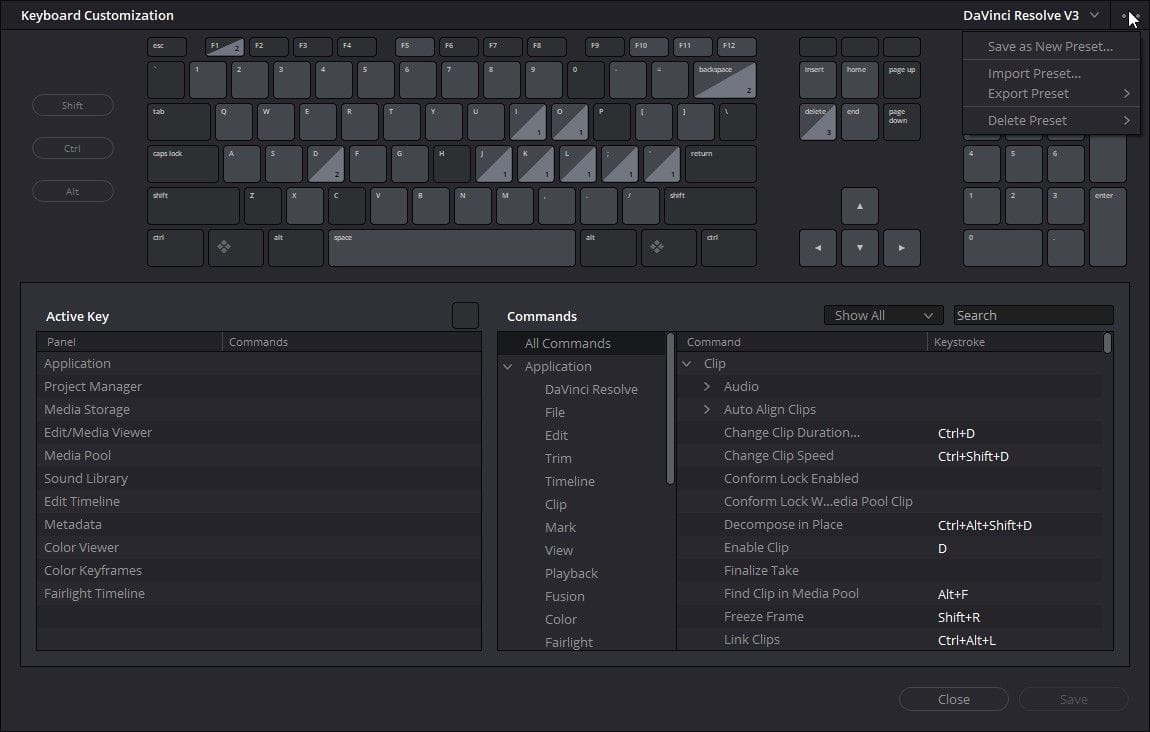The height and width of the screenshot is (732, 1150).
Task: Click the Save button
Action: coord(1073,699)
